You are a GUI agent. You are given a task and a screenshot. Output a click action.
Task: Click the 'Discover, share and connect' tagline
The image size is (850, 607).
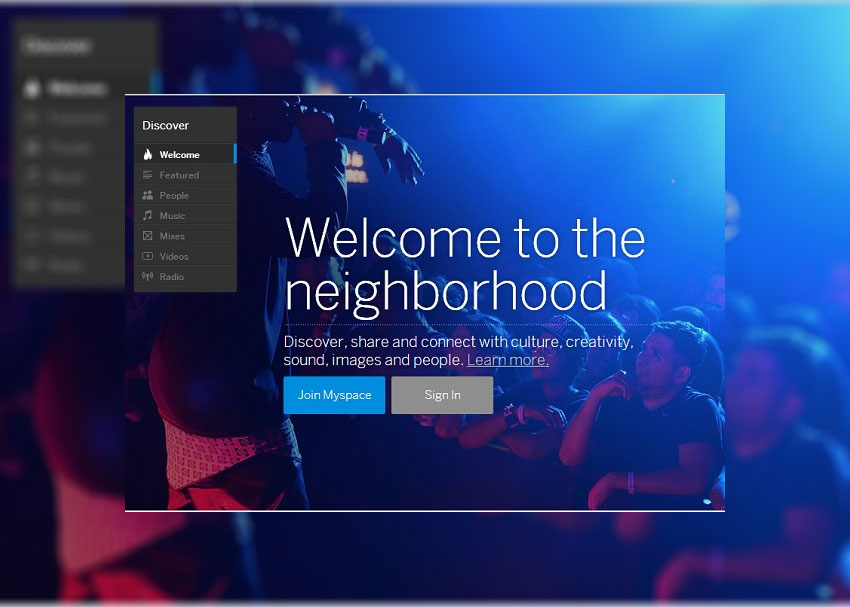point(459,351)
